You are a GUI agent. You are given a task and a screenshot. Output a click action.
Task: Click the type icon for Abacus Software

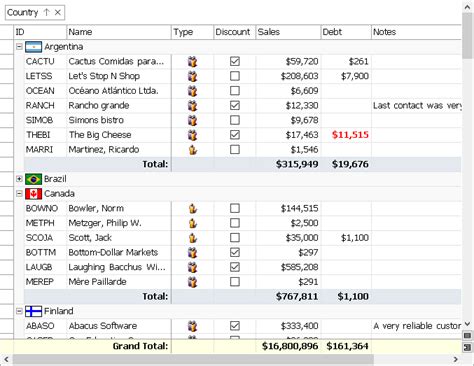[192, 326]
